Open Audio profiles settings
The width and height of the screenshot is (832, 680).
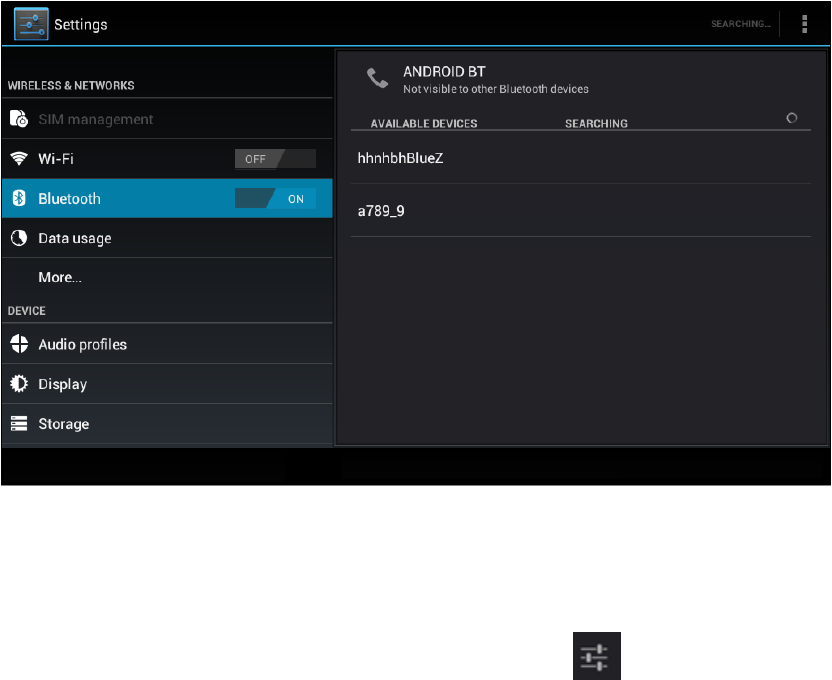[x=167, y=344]
